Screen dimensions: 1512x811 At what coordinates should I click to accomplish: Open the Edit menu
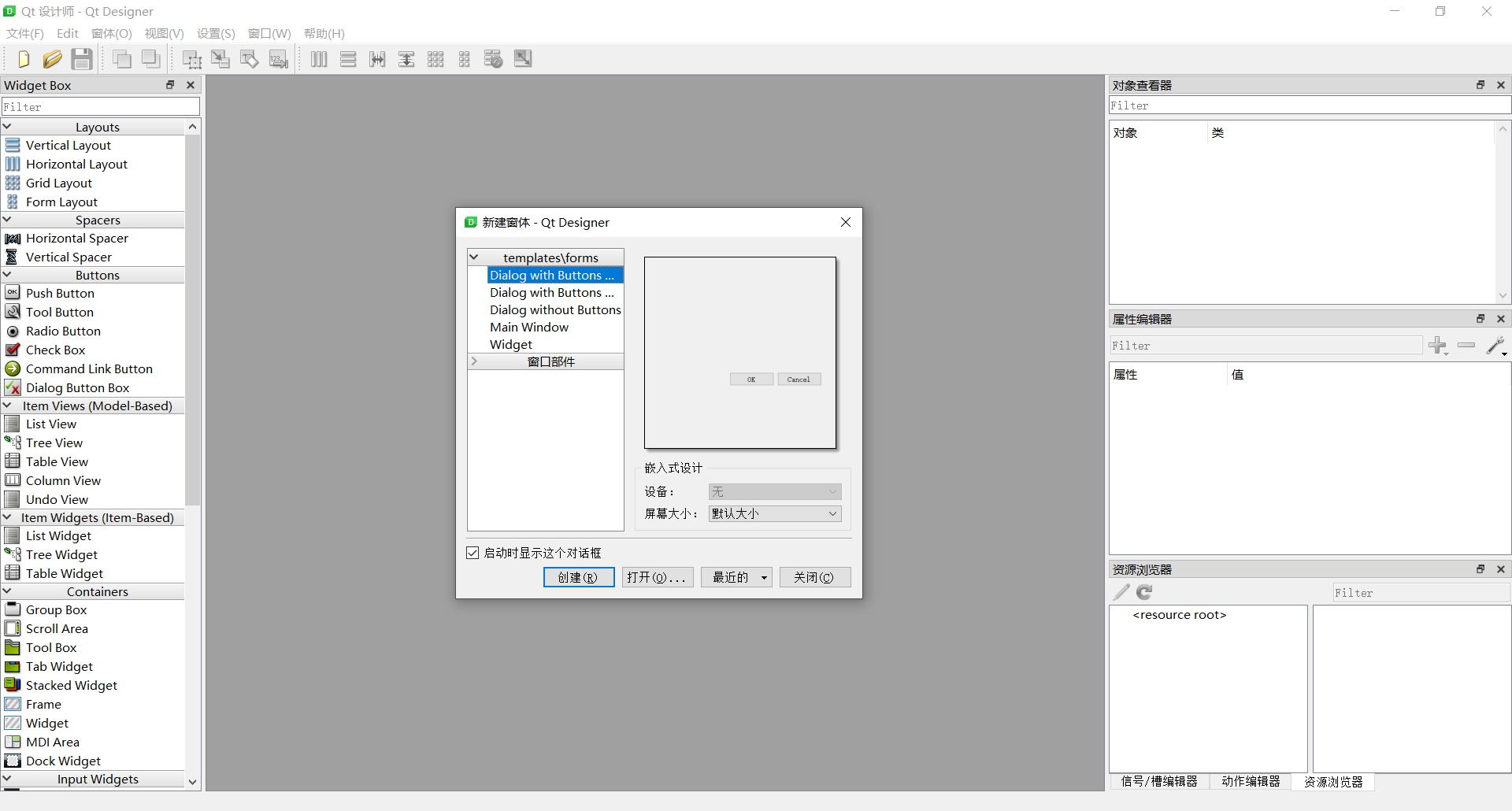[68, 33]
